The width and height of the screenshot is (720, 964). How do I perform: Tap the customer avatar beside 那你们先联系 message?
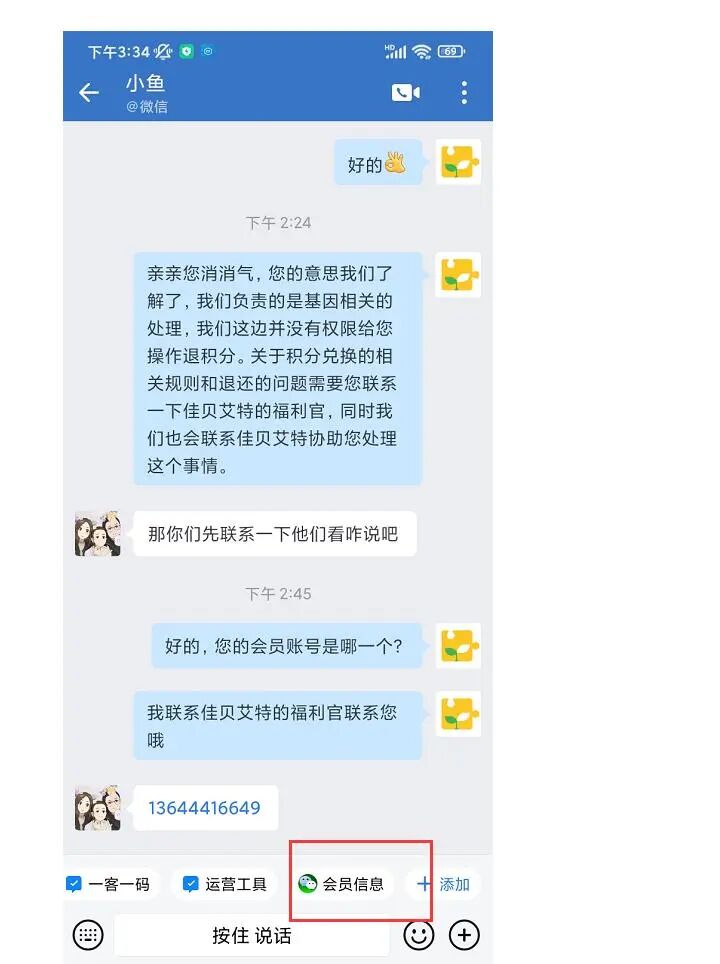coord(97,534)
